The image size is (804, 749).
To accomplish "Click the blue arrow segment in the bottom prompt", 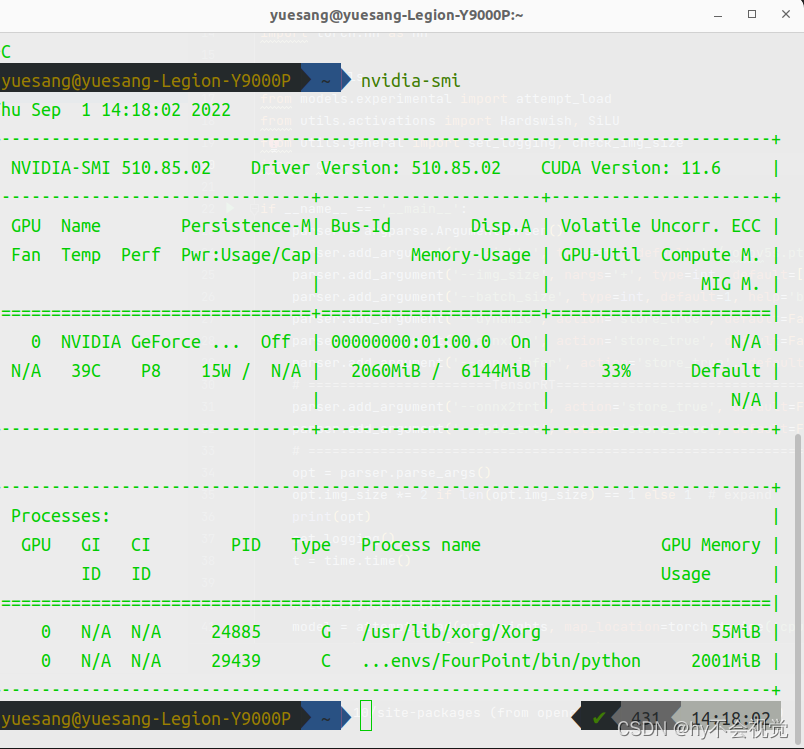I will [325, 717].
